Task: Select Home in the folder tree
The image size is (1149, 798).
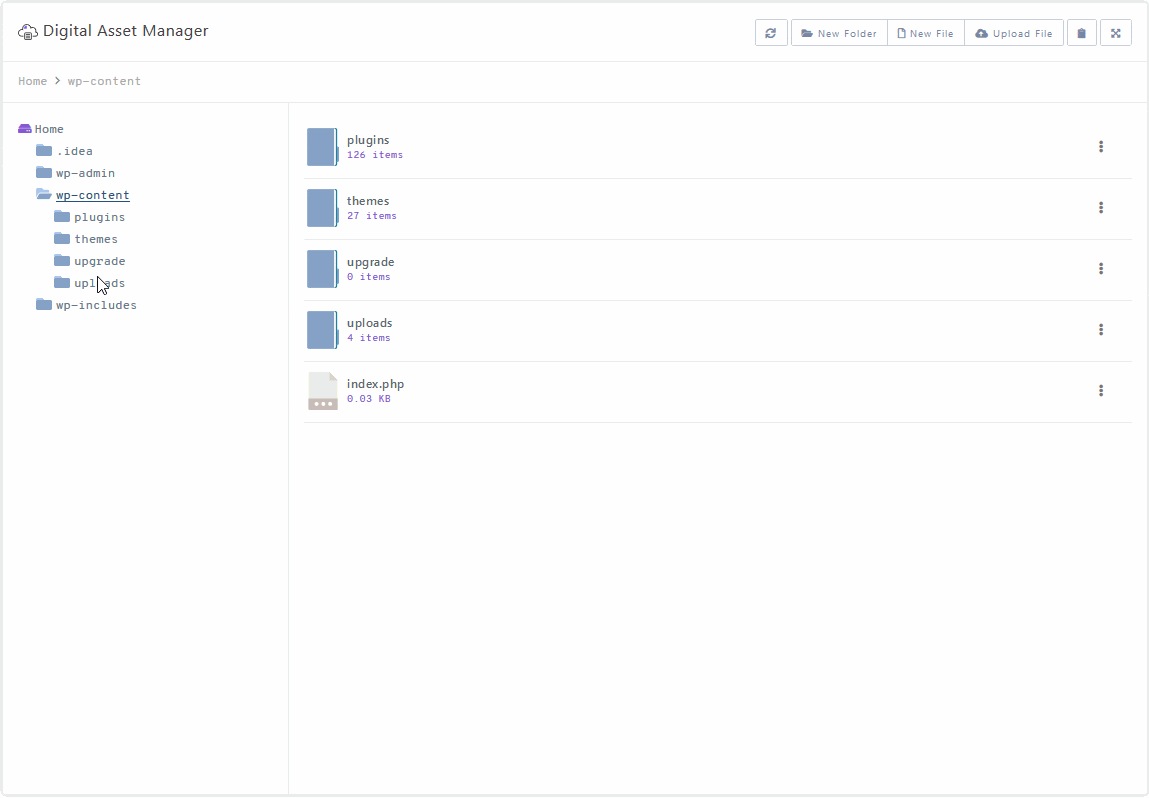Action: 49,129
